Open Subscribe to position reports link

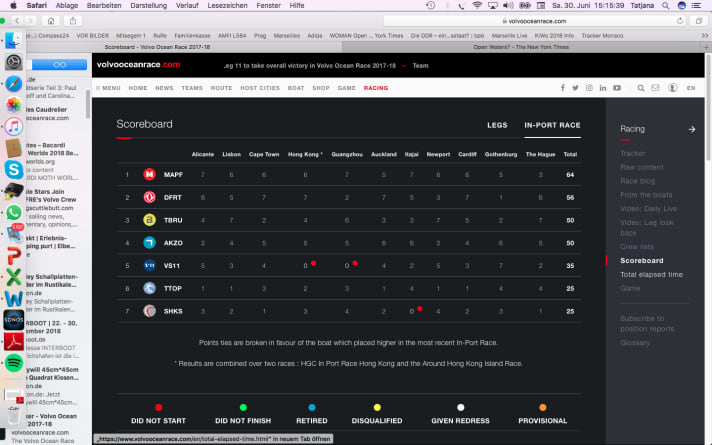(x=647, y=323)
